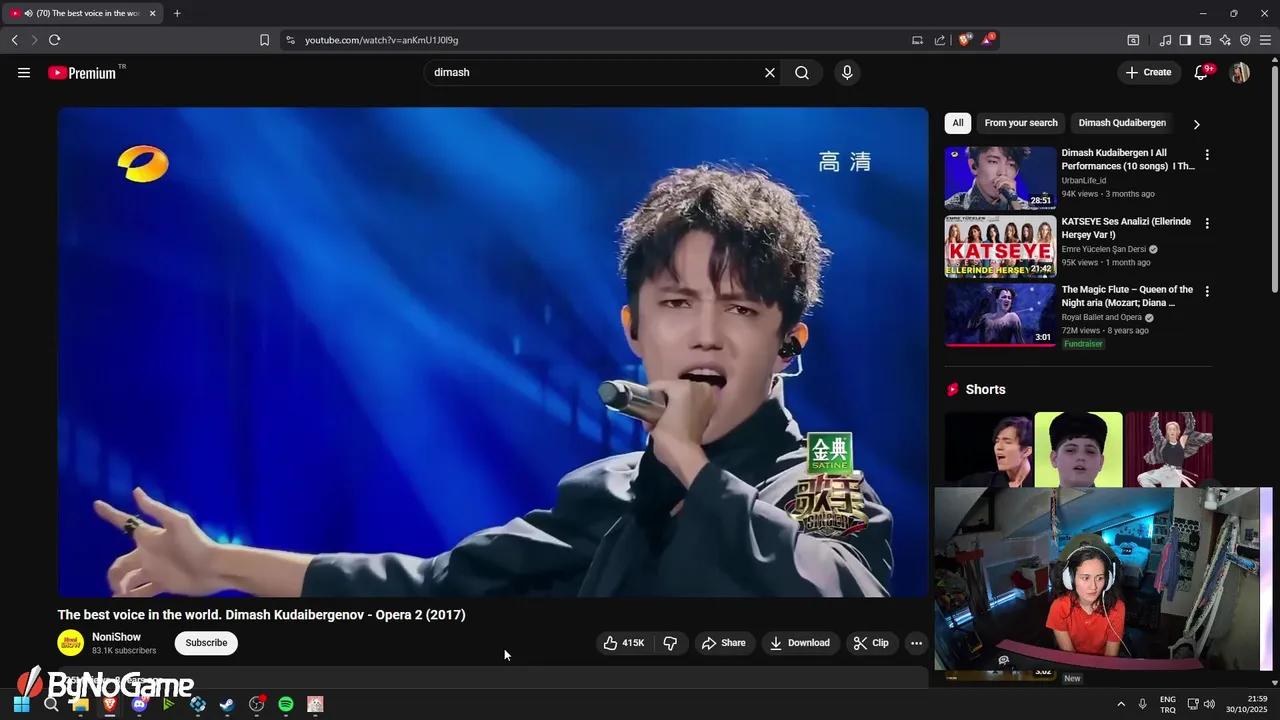
Task: Open Brave Rewards triangle icon
Action: (988, 40)
